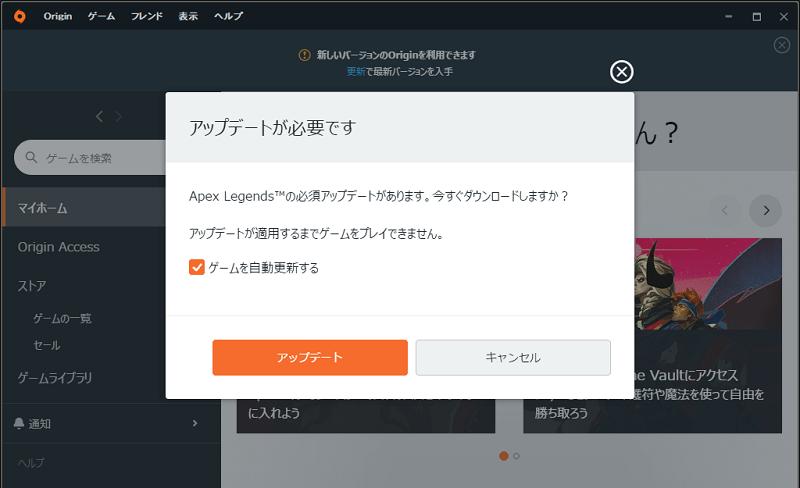Click the Vaultにアクセス promo text

(x=687, y=376)
